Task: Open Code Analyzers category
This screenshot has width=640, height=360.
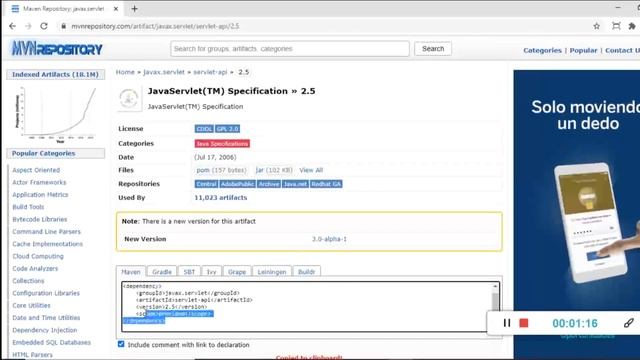Action: [35, 269]
